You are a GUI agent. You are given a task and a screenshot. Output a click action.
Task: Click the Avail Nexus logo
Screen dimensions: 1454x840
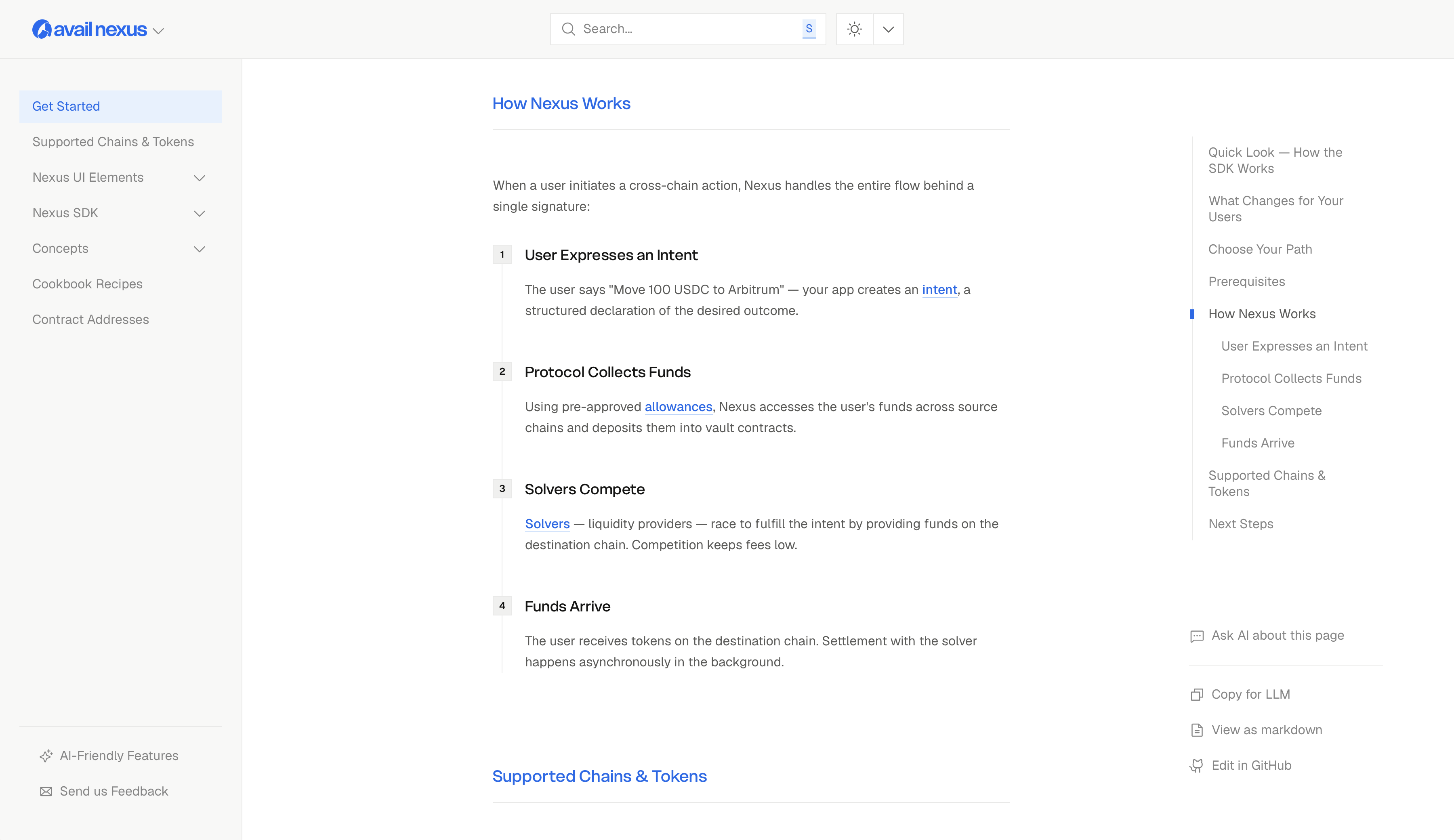coord(89,29)
